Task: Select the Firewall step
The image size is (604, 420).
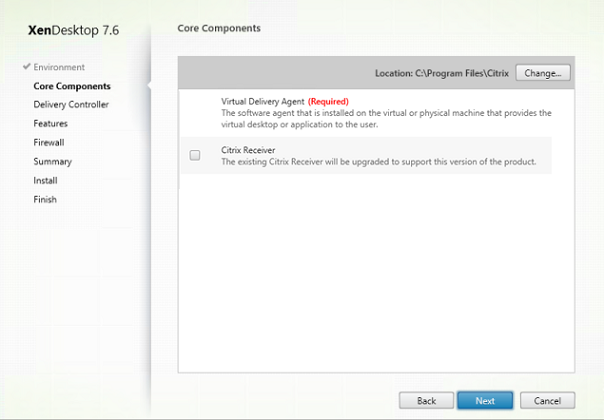Action: [49, 142]
